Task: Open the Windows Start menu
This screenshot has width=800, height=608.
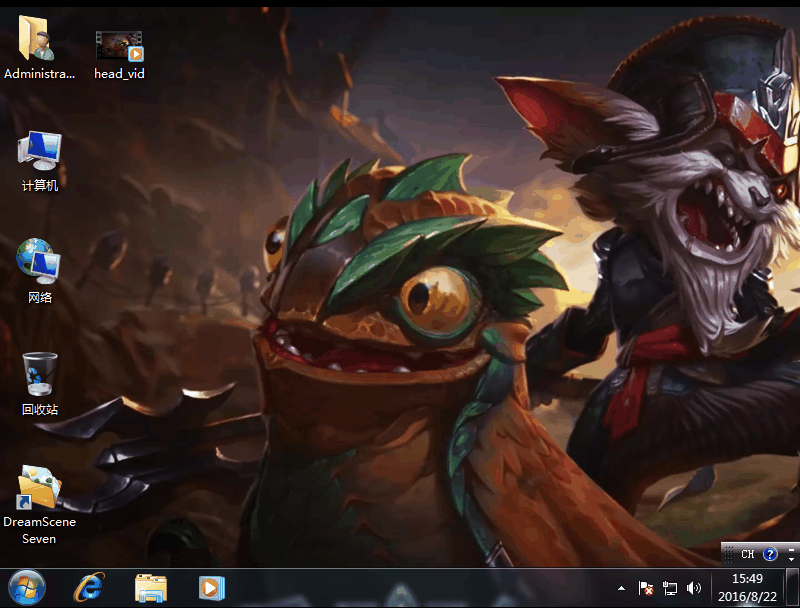Action: click(27, 588)
